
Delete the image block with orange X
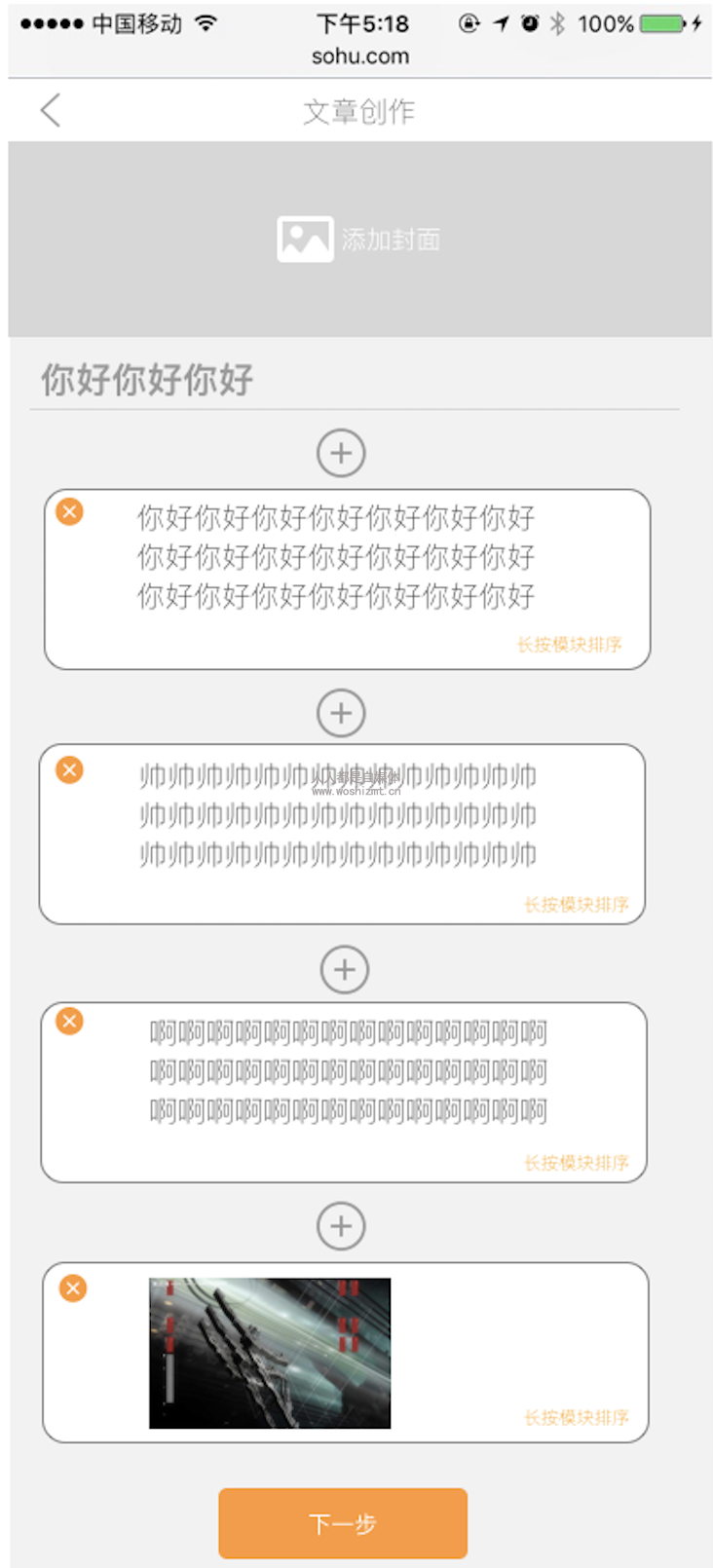(x=73, y=1288)
